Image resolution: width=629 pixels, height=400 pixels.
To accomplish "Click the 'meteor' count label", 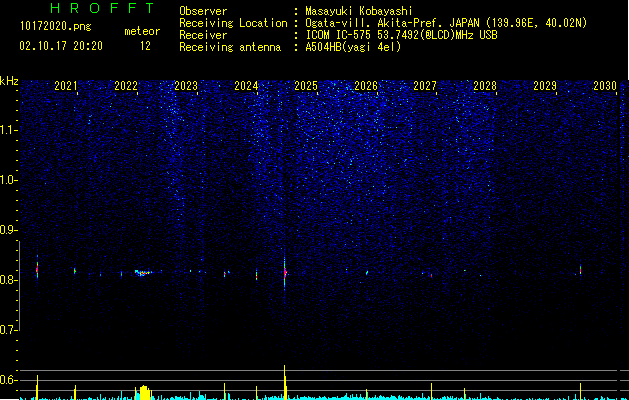I will [142, 31].
